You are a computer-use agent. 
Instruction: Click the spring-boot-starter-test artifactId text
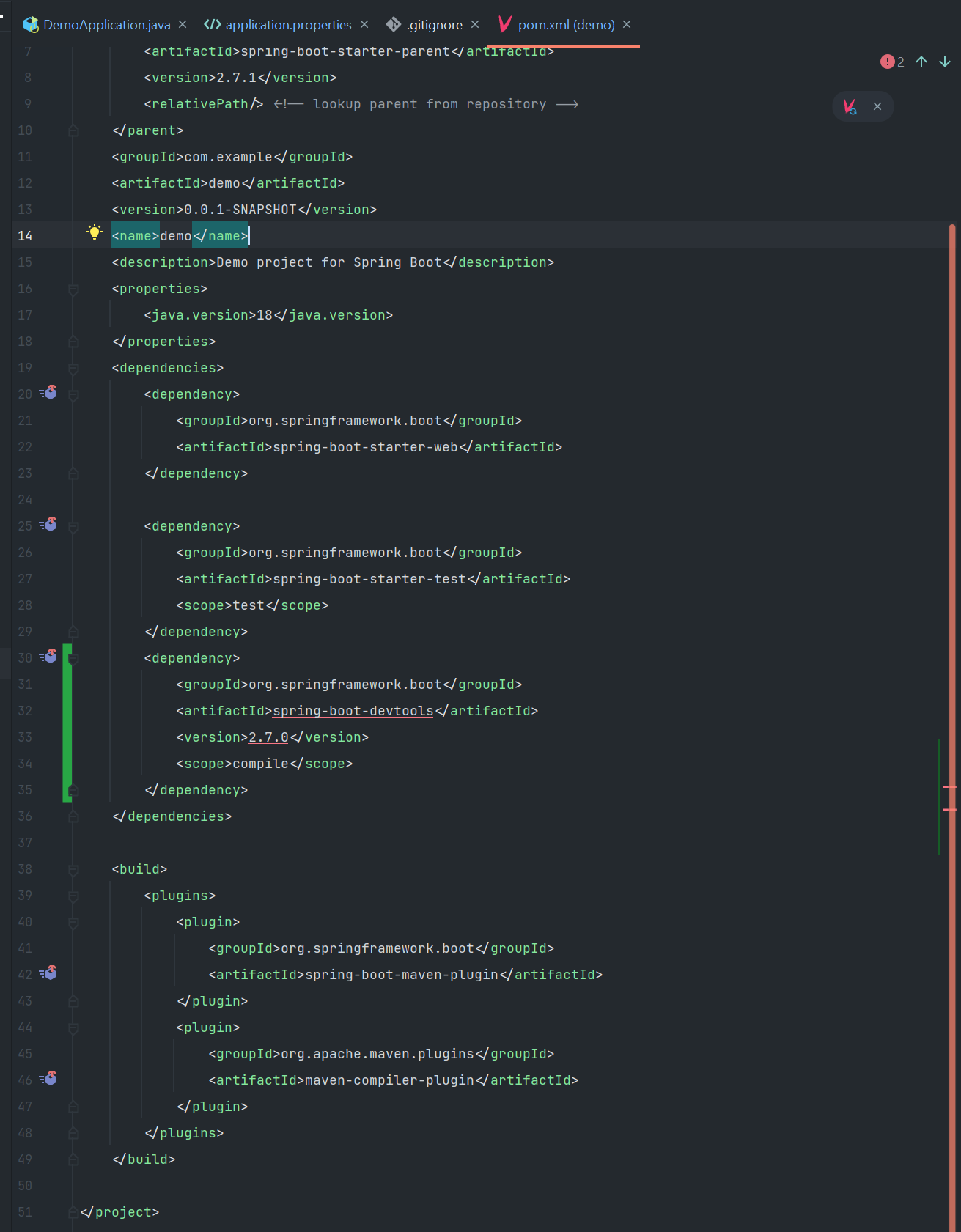pyautogui.click(x=369, y=579)
